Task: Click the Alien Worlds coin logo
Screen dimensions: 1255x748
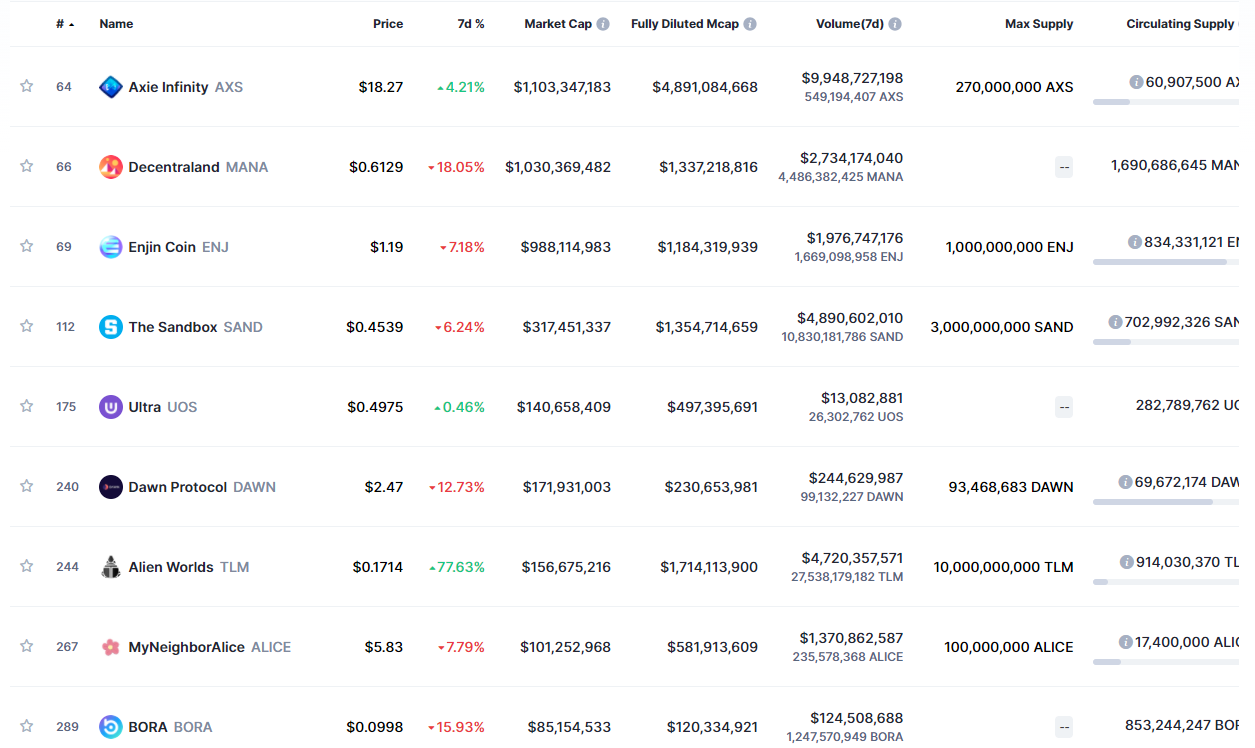Action: pos(111,567)
